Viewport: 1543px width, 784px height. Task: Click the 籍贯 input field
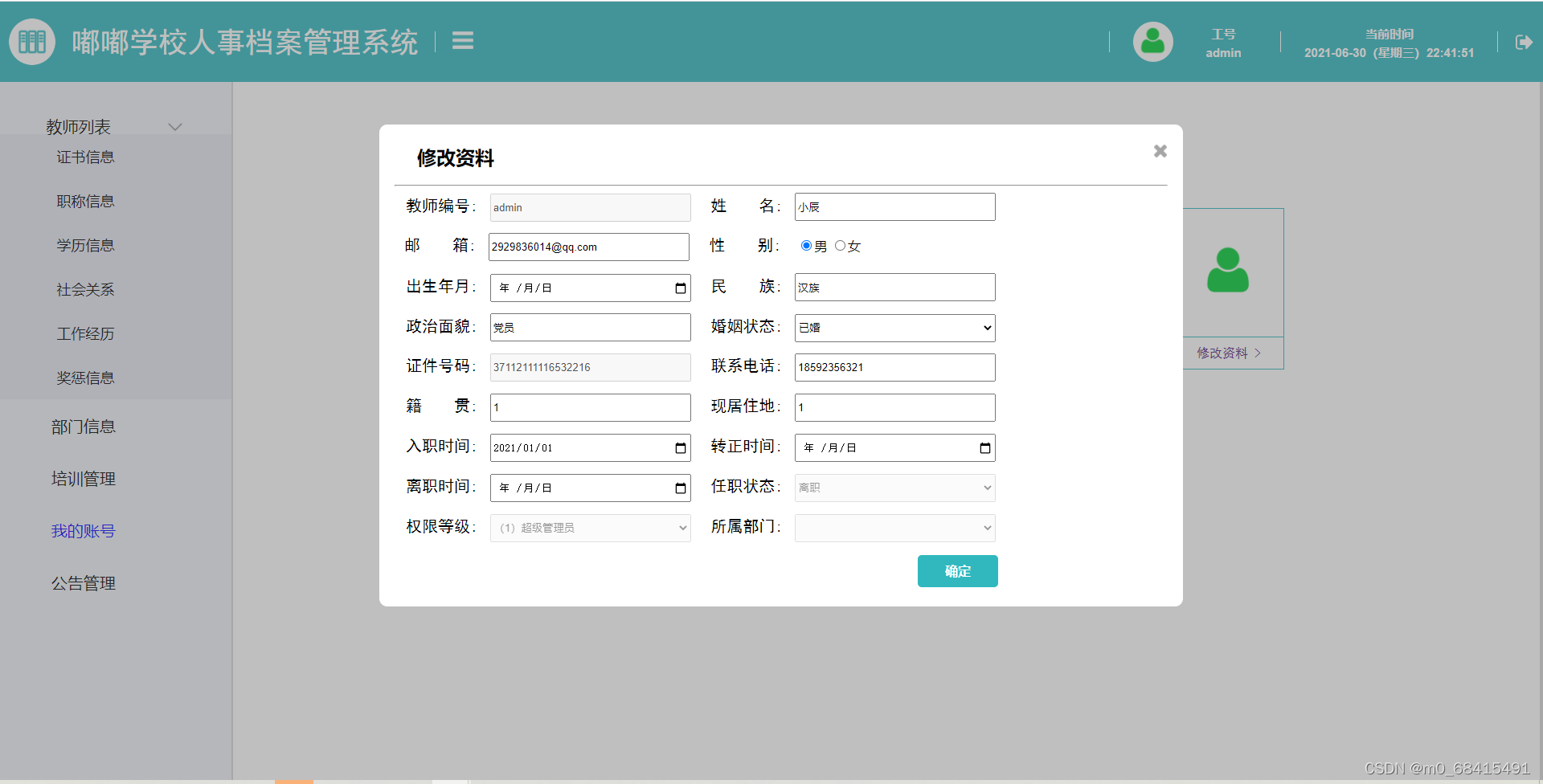click(590, 407)
